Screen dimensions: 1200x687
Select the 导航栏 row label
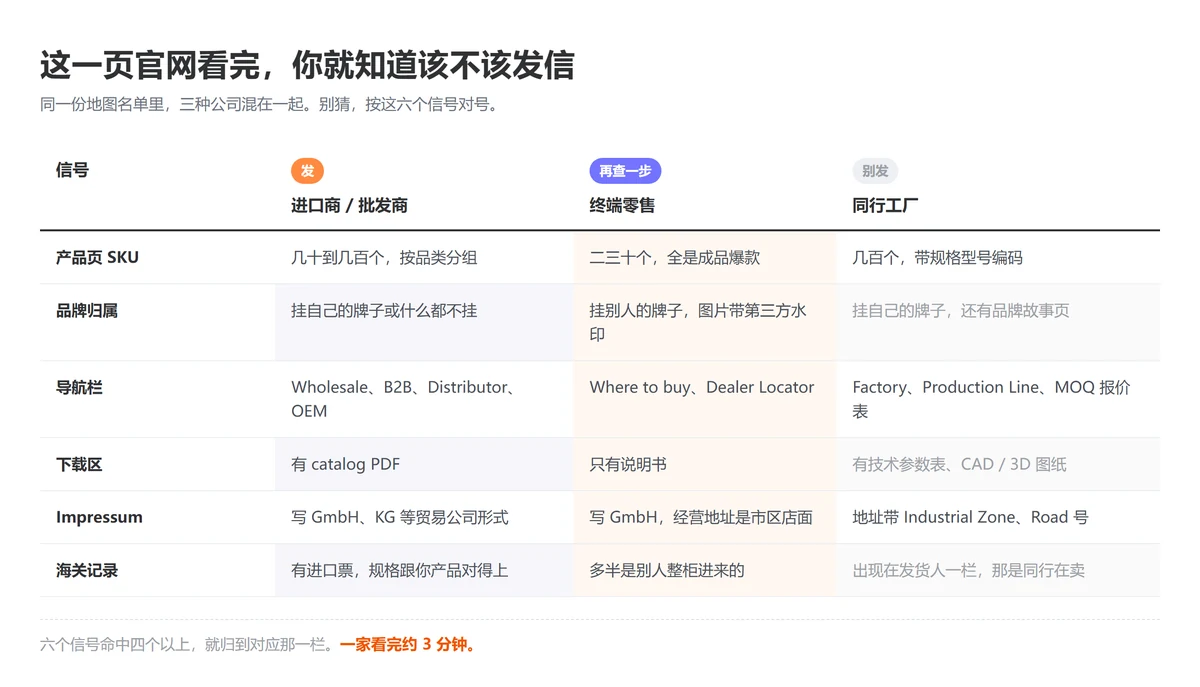click(79, 387)
